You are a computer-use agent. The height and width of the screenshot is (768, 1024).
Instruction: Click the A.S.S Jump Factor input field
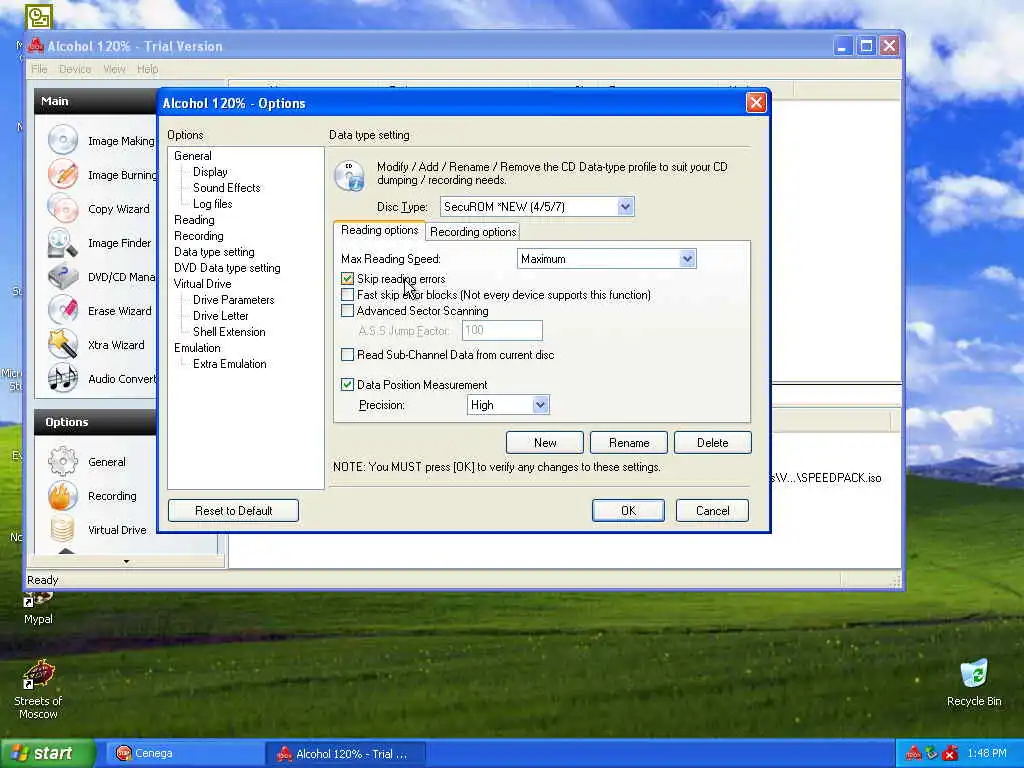click(x=502, y=330)
